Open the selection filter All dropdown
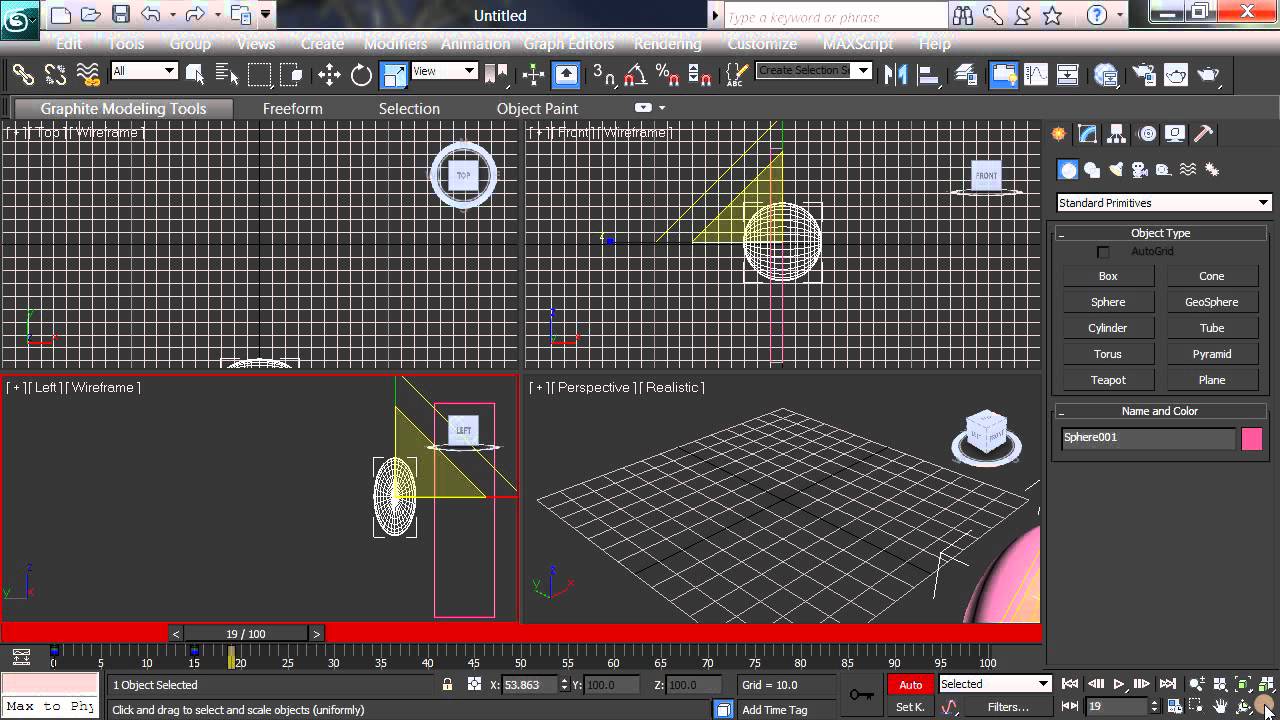The image size is (1280, 720). pyautogui.click(x=144, y=71)
